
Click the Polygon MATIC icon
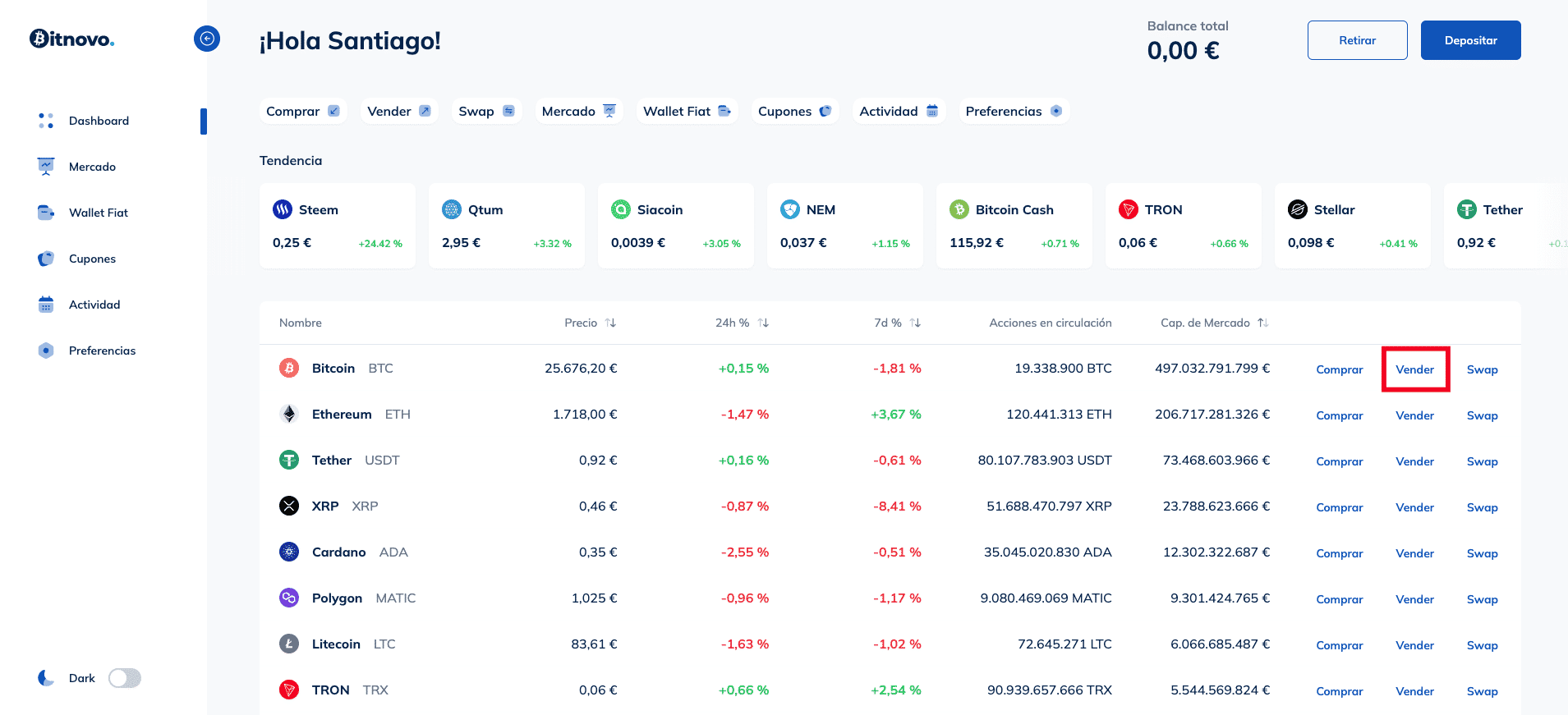(x=289, y=598)
